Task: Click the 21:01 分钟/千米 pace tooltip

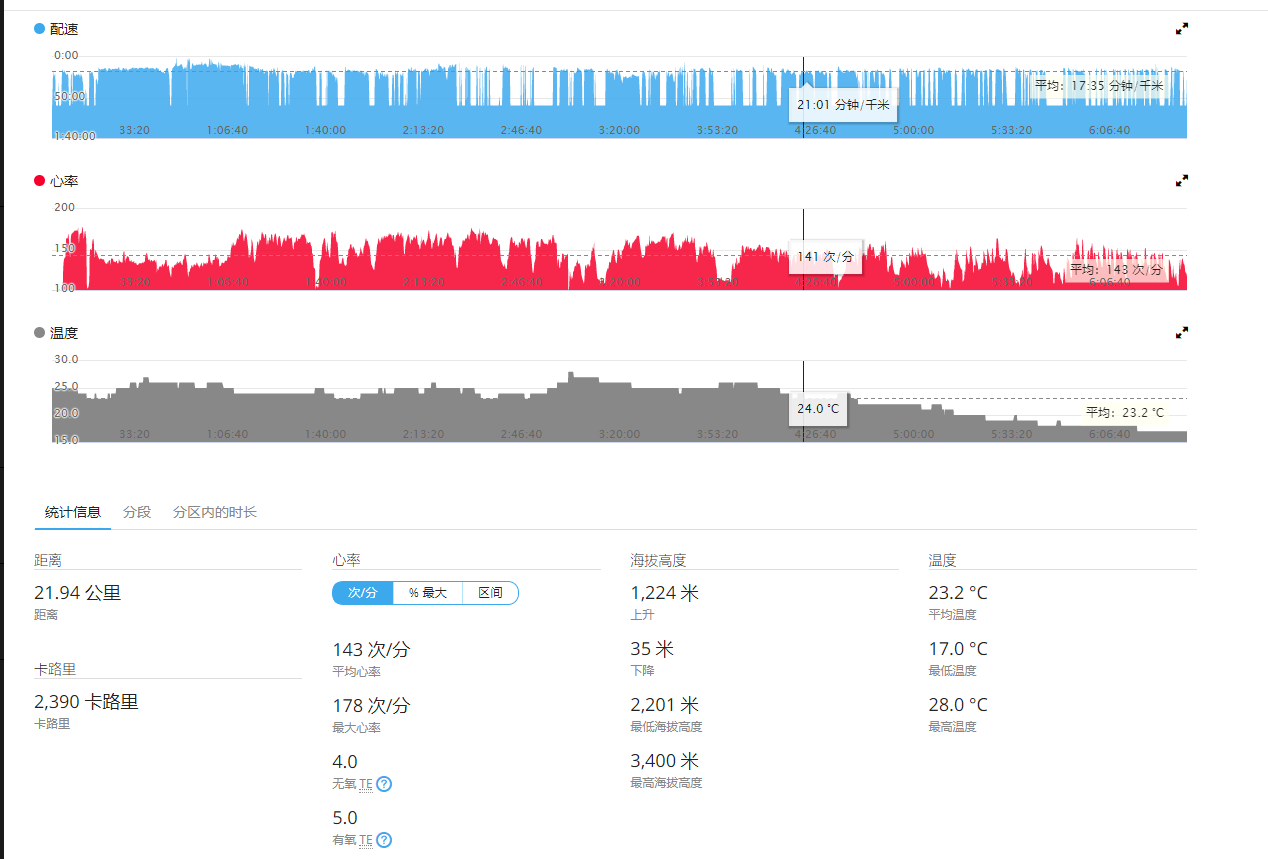Action: pyautogui.click(x=842, y=104)
